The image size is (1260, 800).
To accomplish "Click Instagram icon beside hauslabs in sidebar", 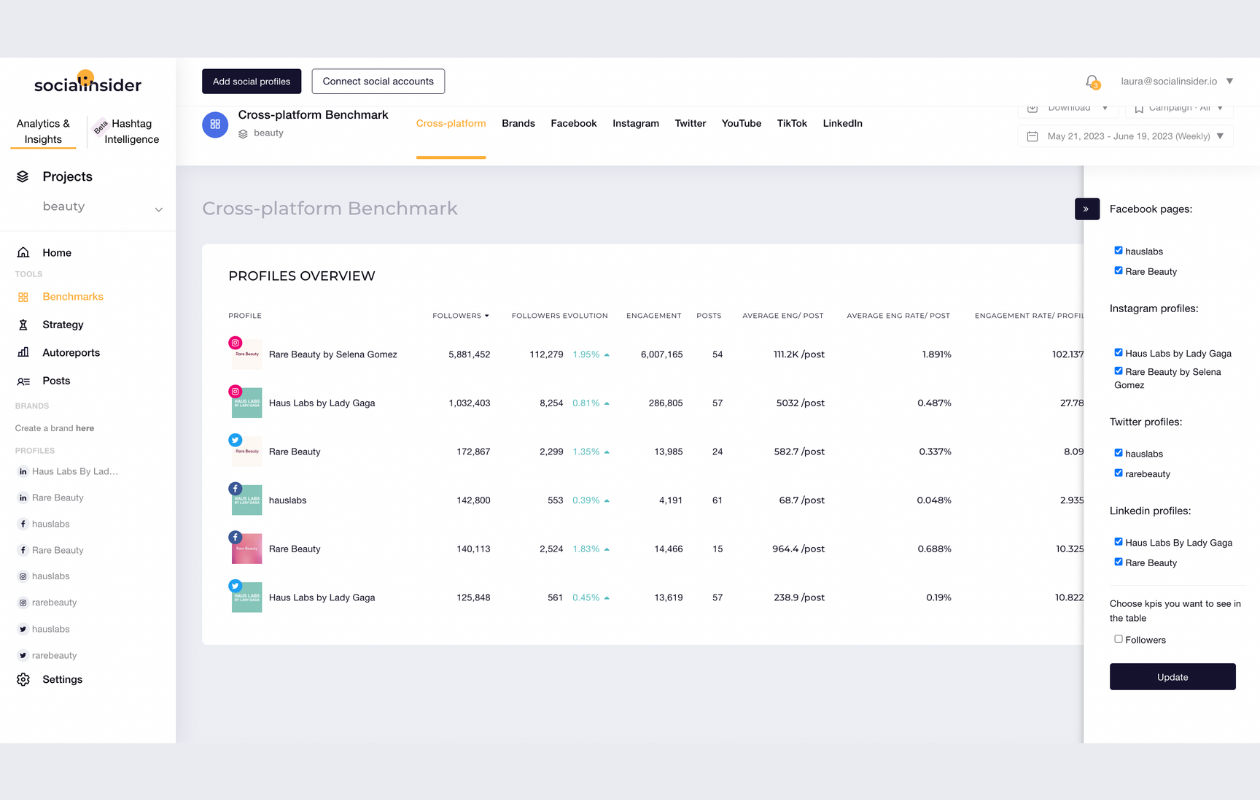I will 23,577.
